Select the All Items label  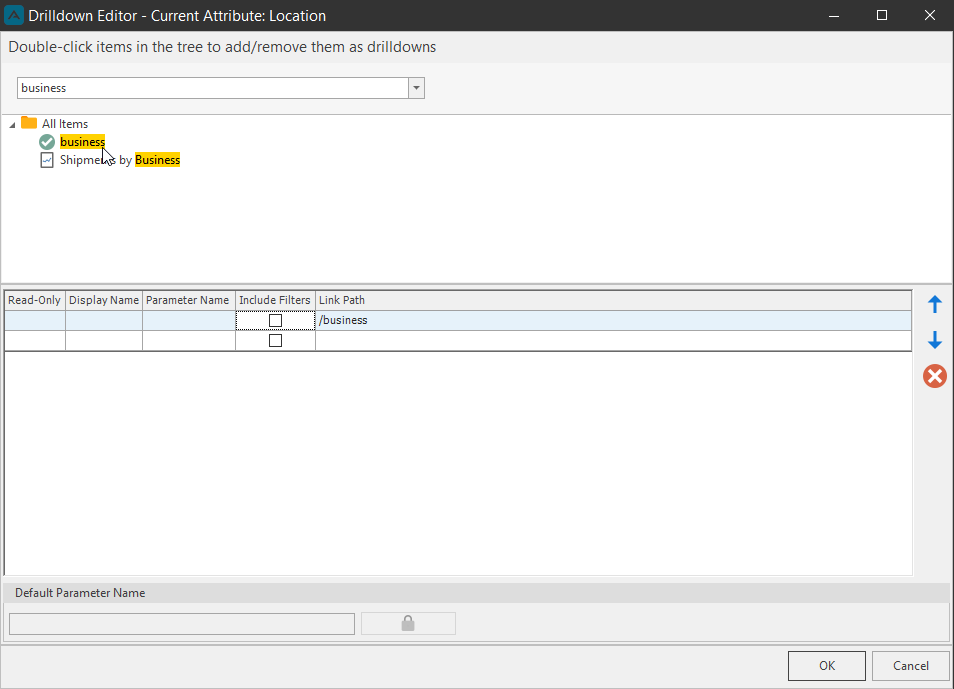click(64, 124)
